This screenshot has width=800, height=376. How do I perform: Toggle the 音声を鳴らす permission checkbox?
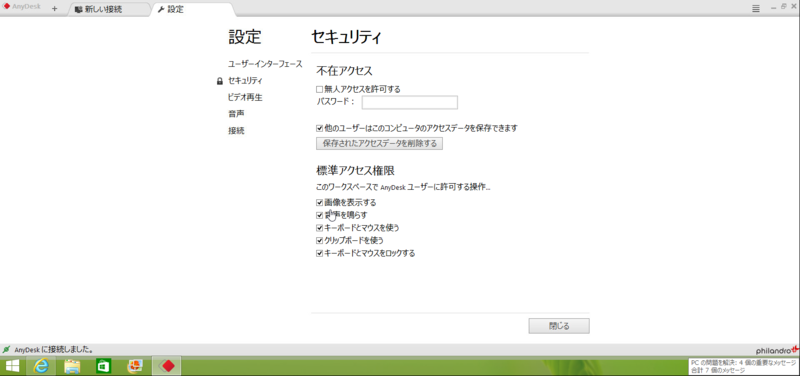pos(319,215)
